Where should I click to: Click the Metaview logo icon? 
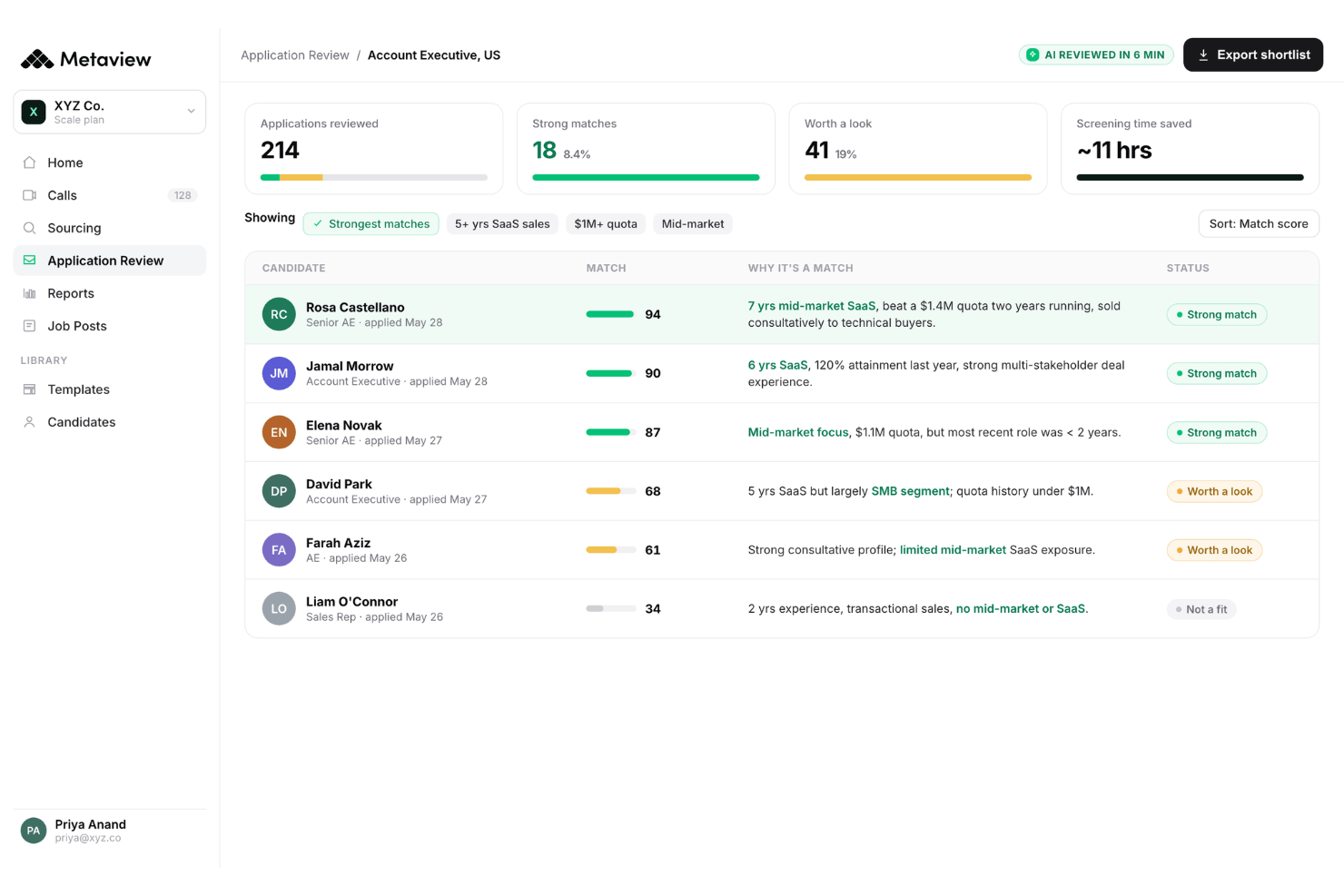click(37, 60)
